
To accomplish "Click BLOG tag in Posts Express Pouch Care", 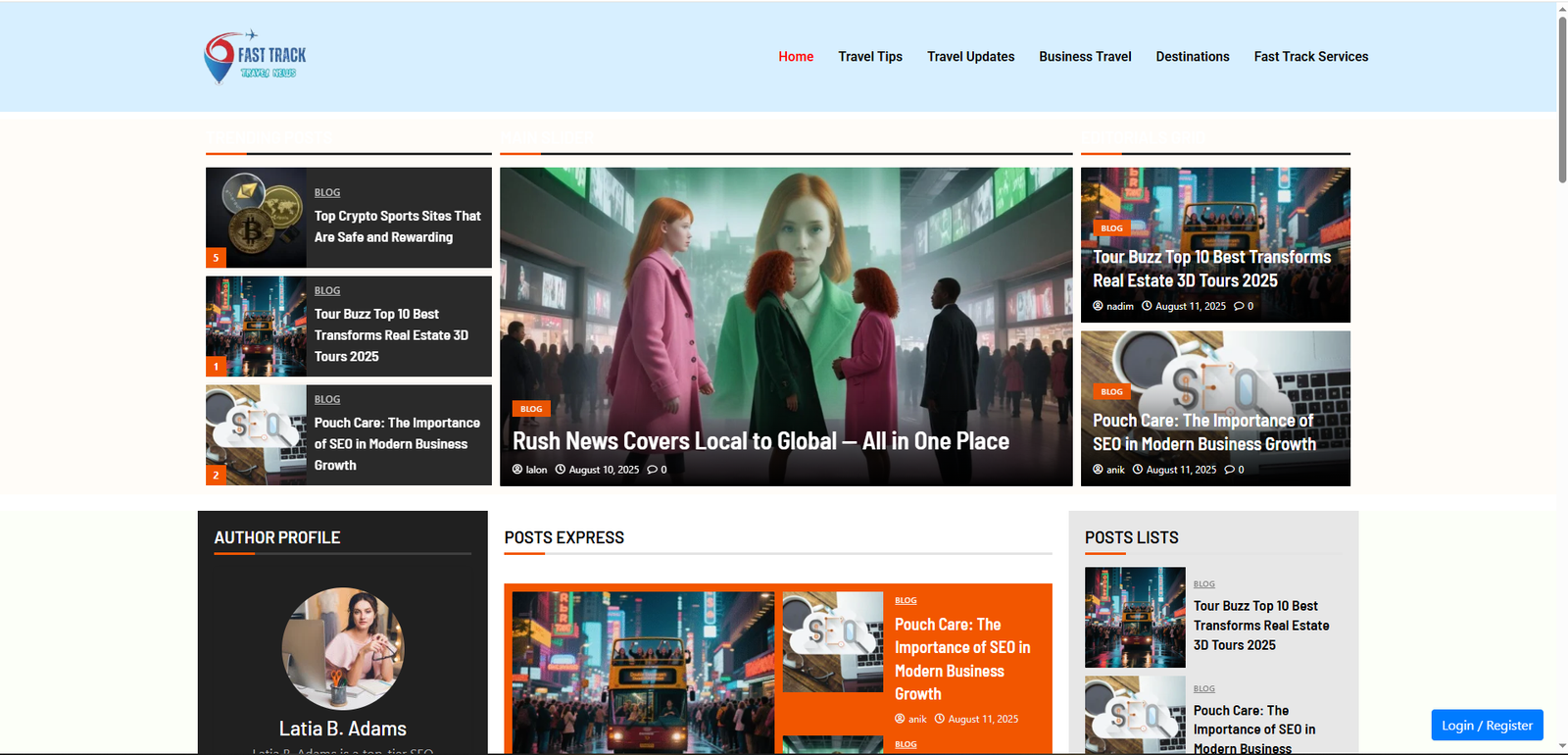I will (x=906, y=600).
